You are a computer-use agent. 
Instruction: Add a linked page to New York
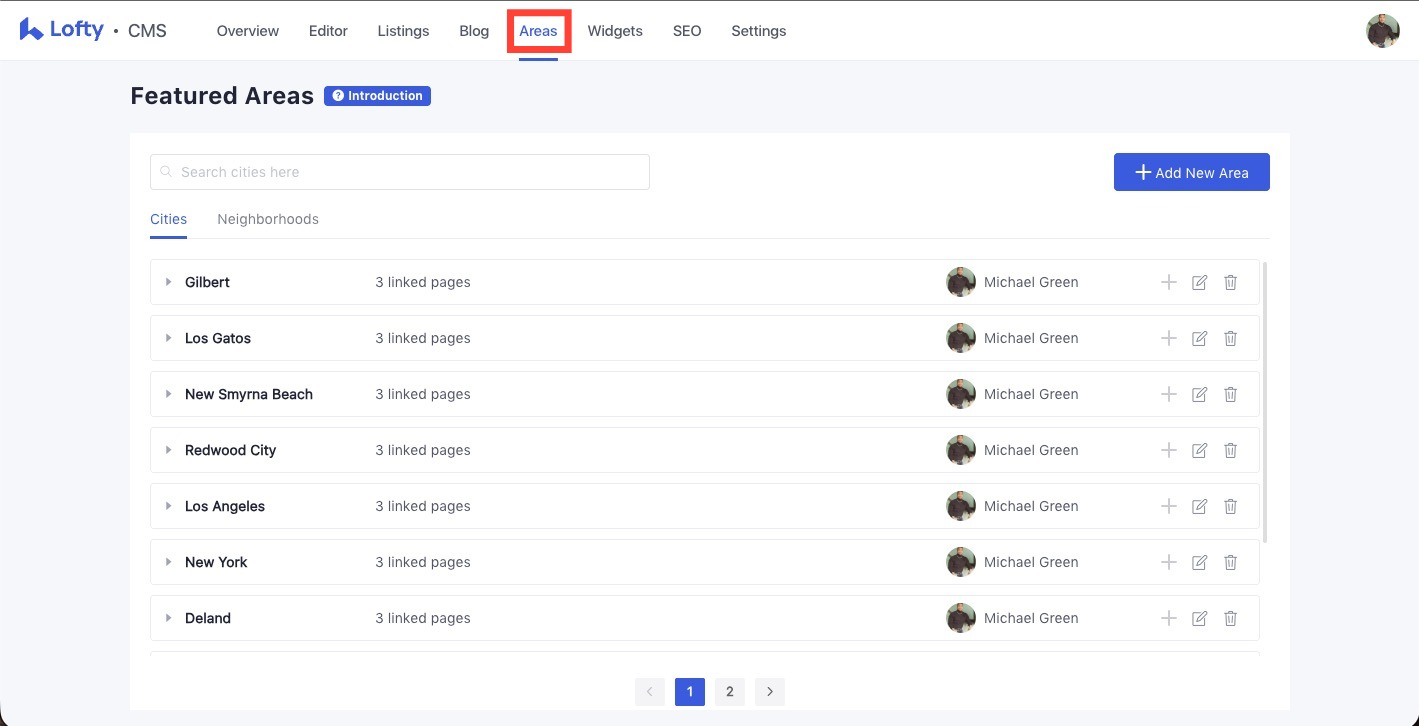tap(1168, 562)
